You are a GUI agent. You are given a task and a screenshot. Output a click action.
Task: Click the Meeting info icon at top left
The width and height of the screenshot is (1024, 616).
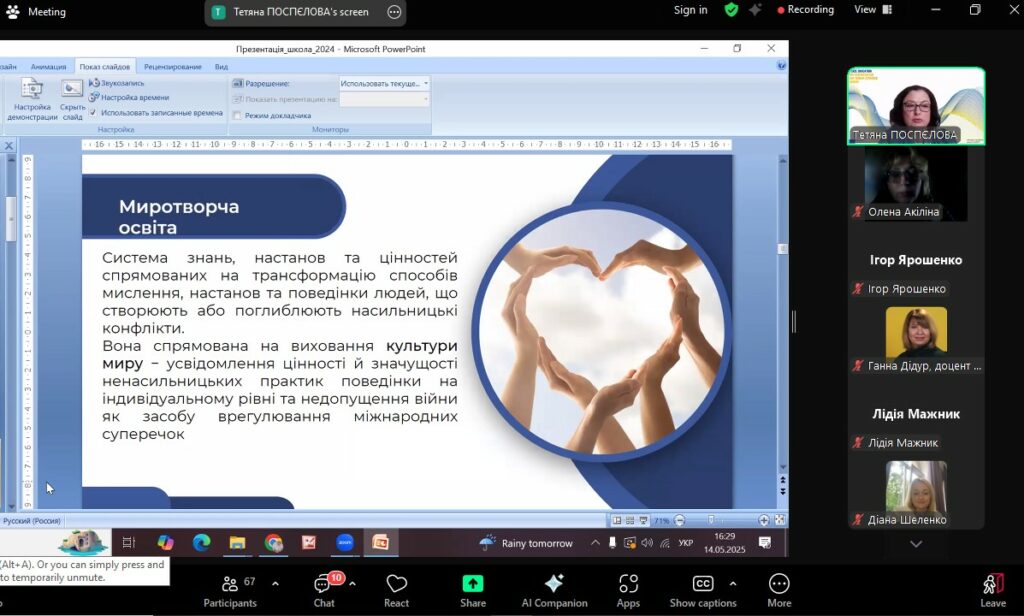(12, 12)
